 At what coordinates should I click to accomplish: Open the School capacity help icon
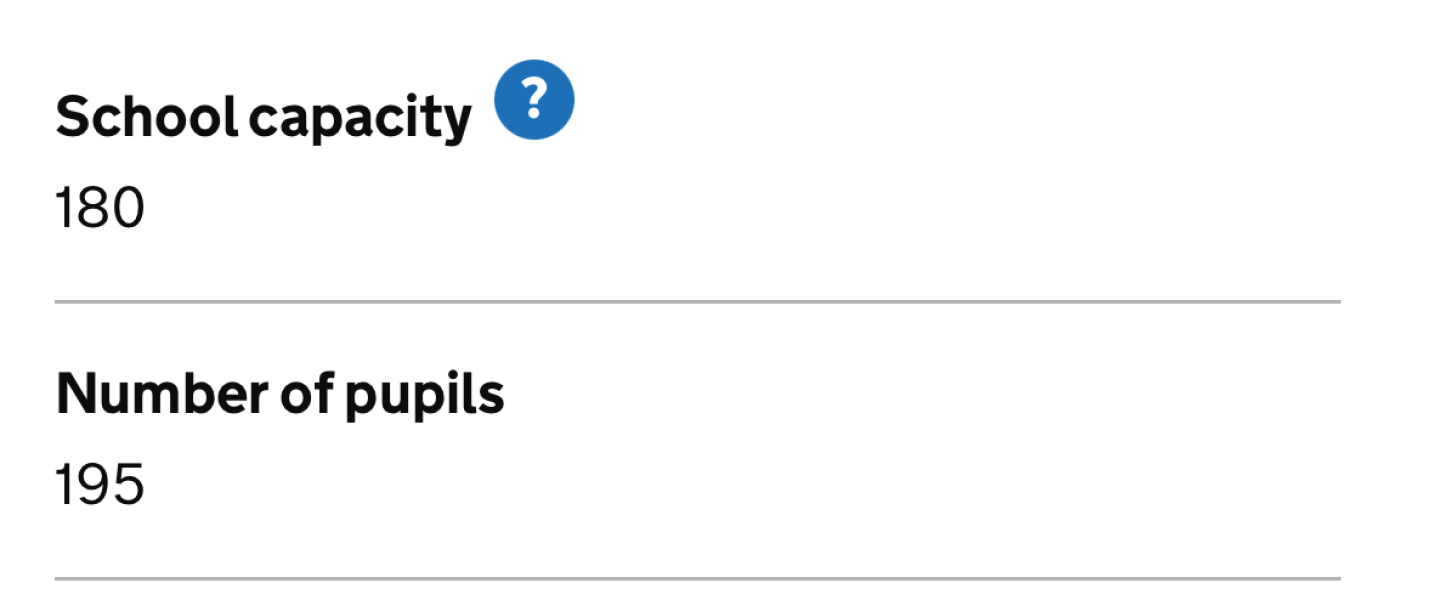[534, 100]
